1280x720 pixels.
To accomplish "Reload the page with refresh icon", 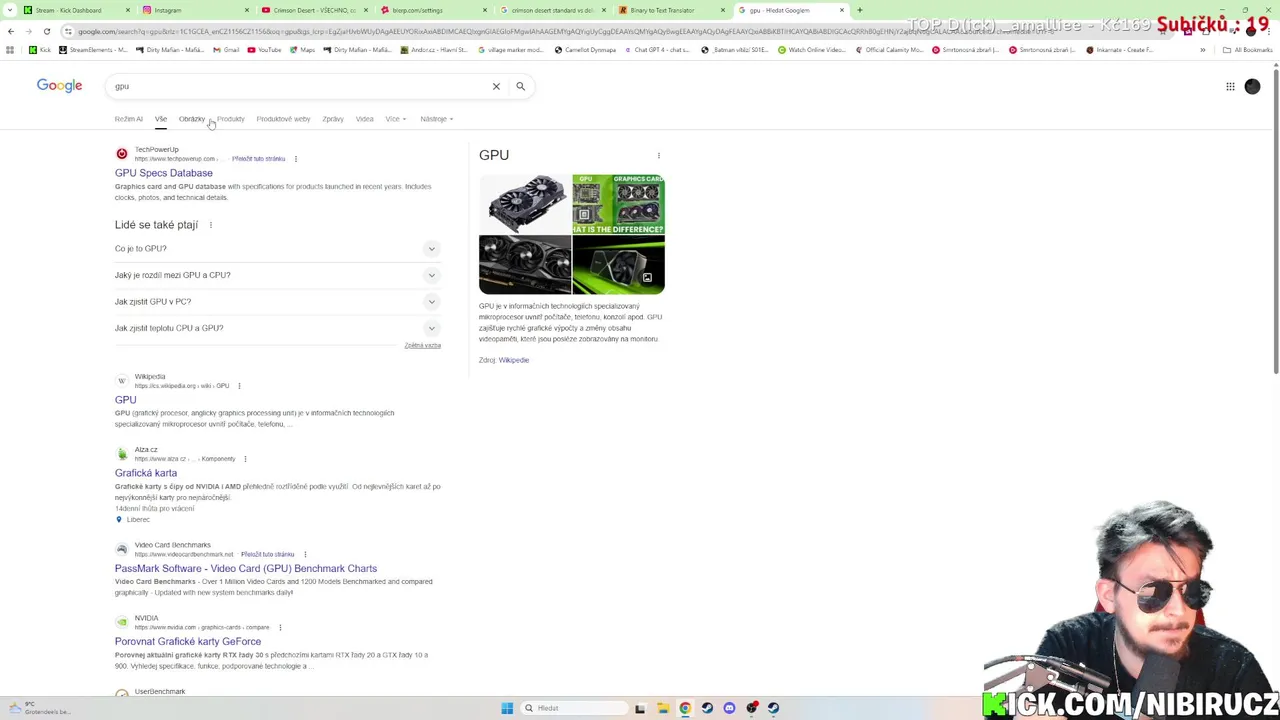I will click(x=46, y=31).
